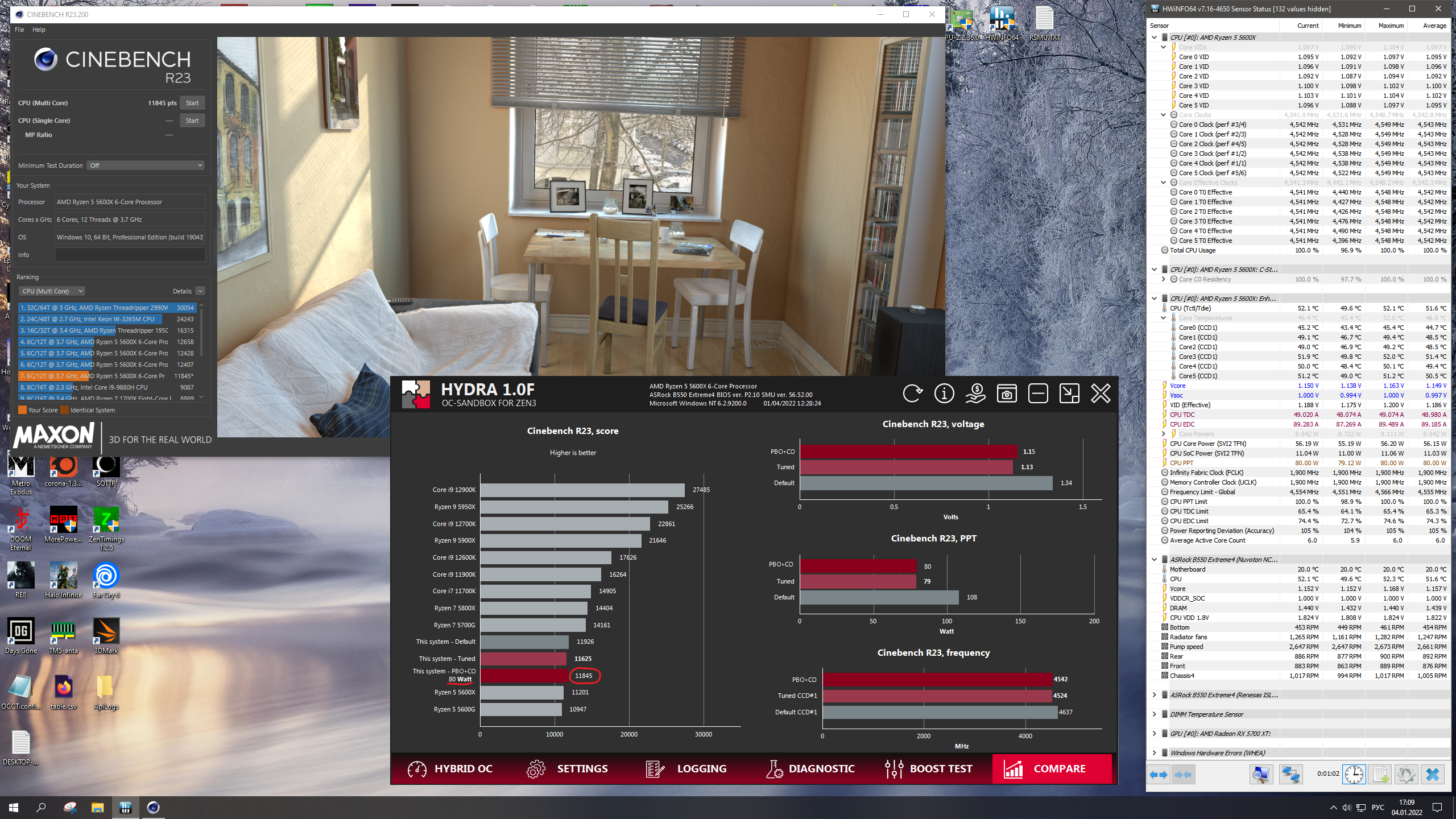The image size is (1456, 819).
Task: Open the Minimum Test Duration dropdown
Action: [x=146, y=166]
